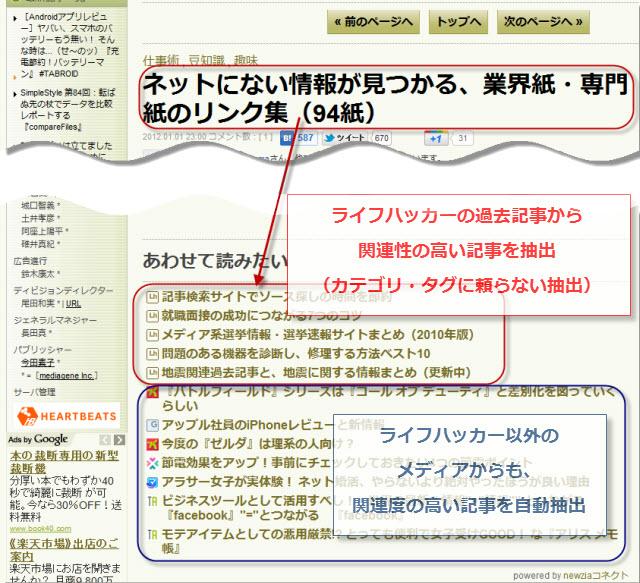The image size is (640, 583).
Task: Open related article メディア系選挙情報・選挙速報サイトまとめ
Action: tap(318, 335)
